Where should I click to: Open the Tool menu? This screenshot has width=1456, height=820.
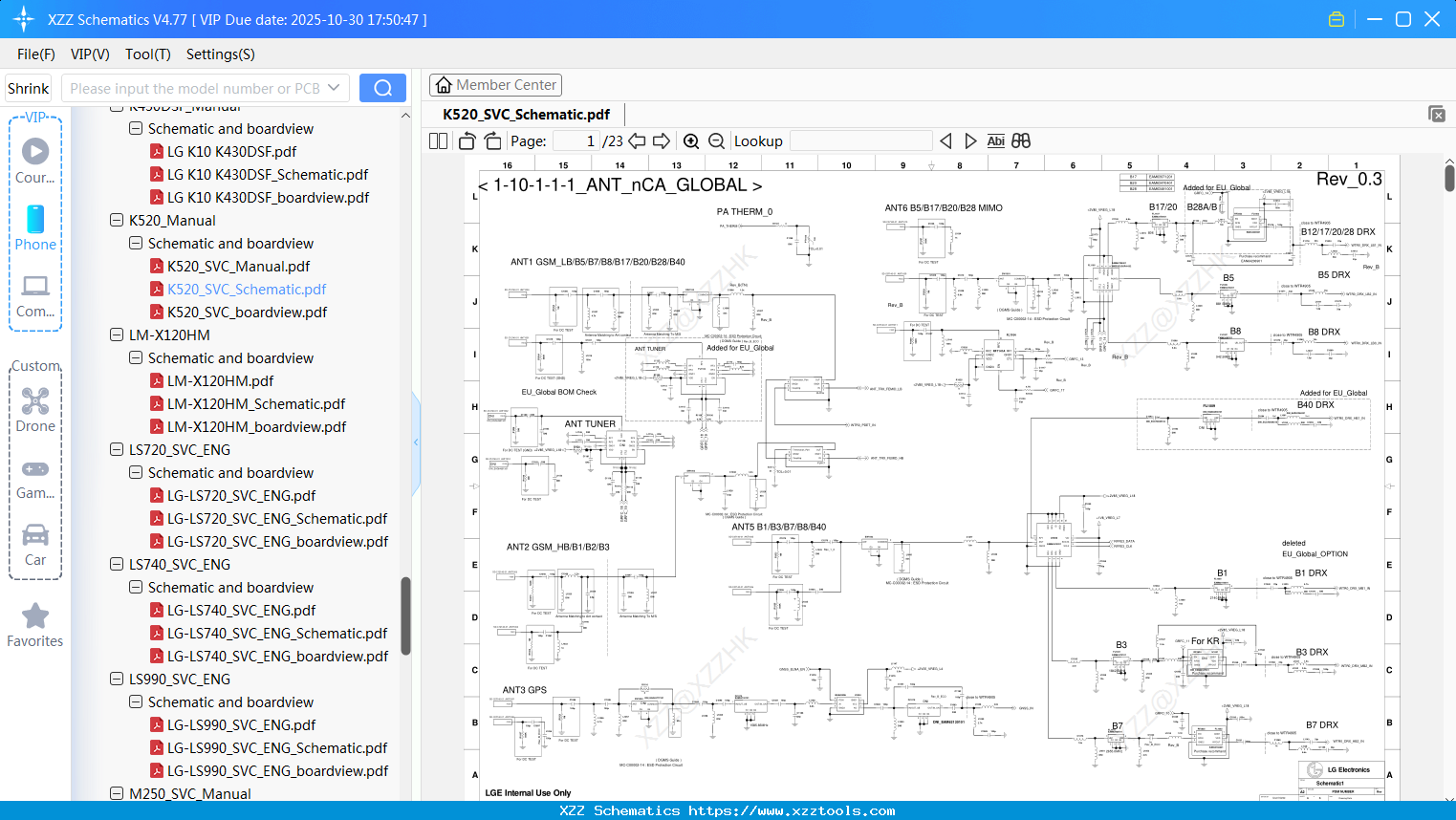pos(146,54)
